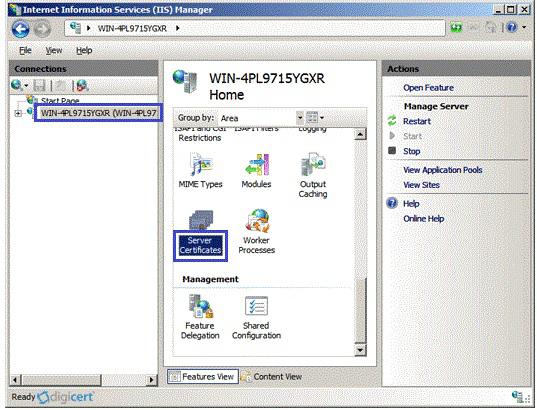Select Start Page in the connections tree
537x410 pixels.
click(x=60, y=100)
